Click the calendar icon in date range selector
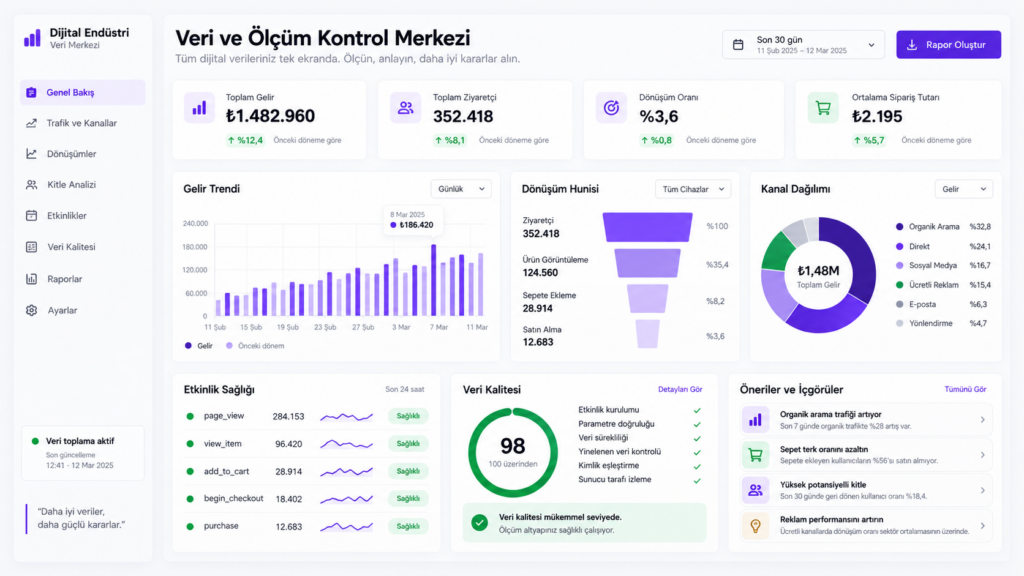 [x=738, y=45]
